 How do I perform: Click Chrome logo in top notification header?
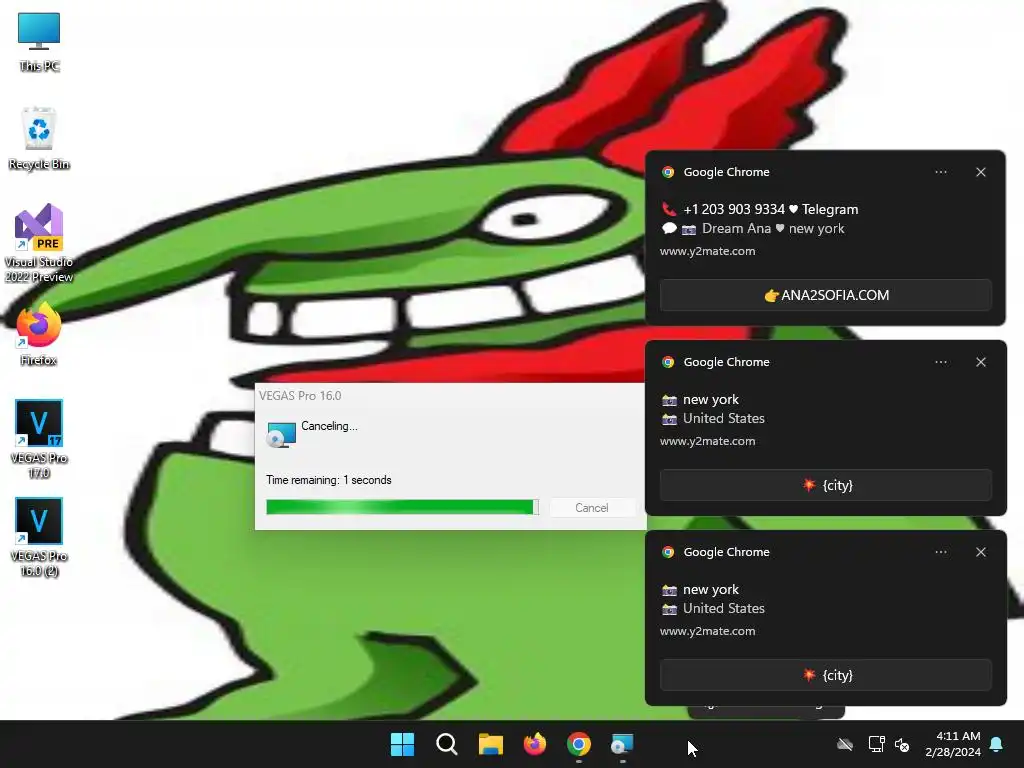[668, 172]
